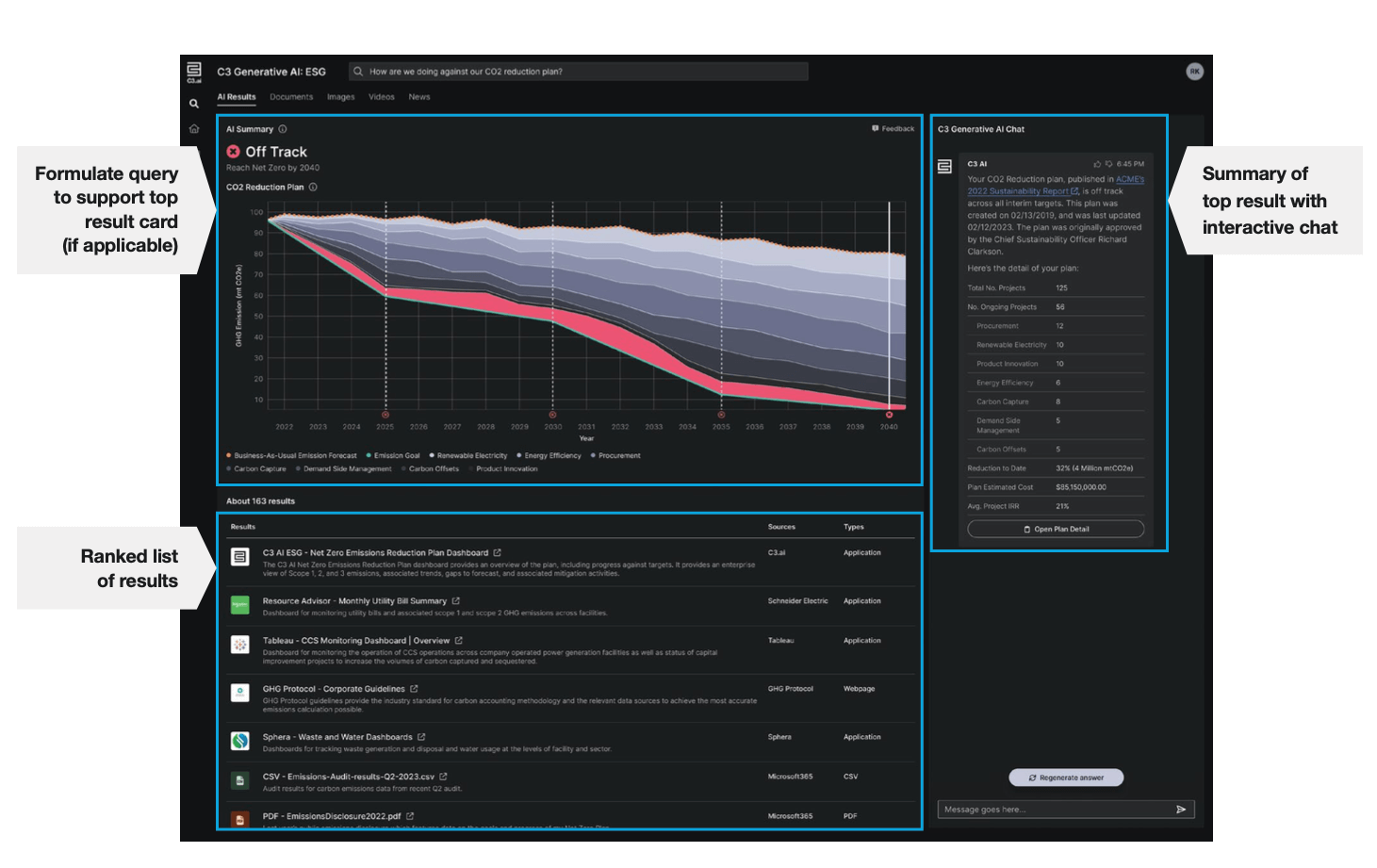Click the green Schneider Electric result icon
Screen dimensions: 1377x868
click(240, 604)
